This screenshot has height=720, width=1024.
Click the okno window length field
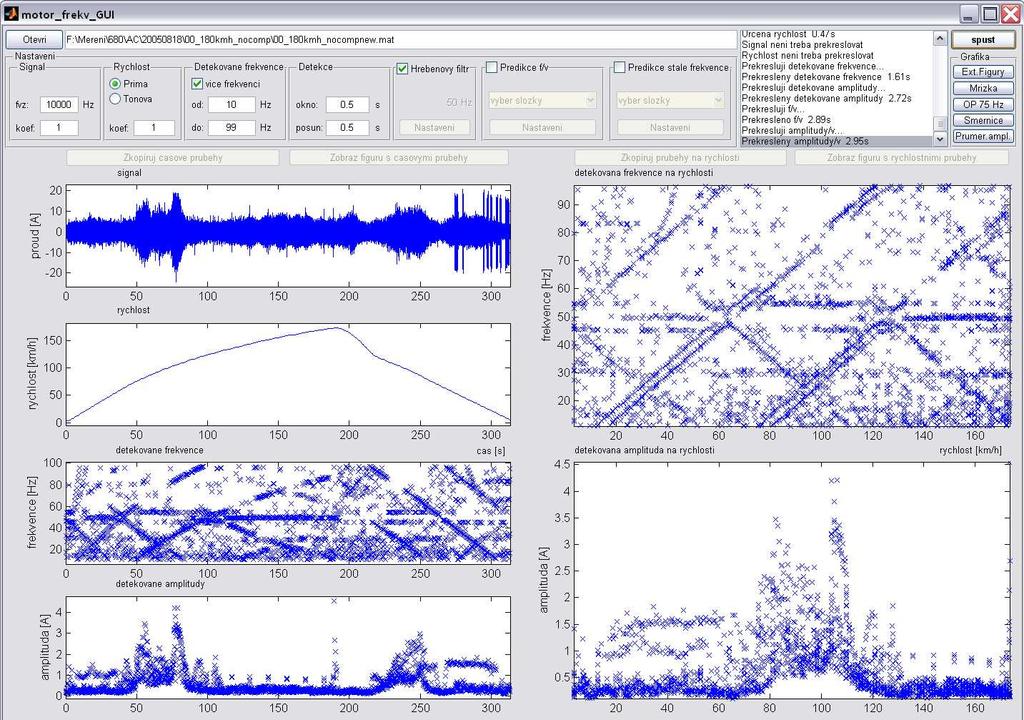coord(347,105)
